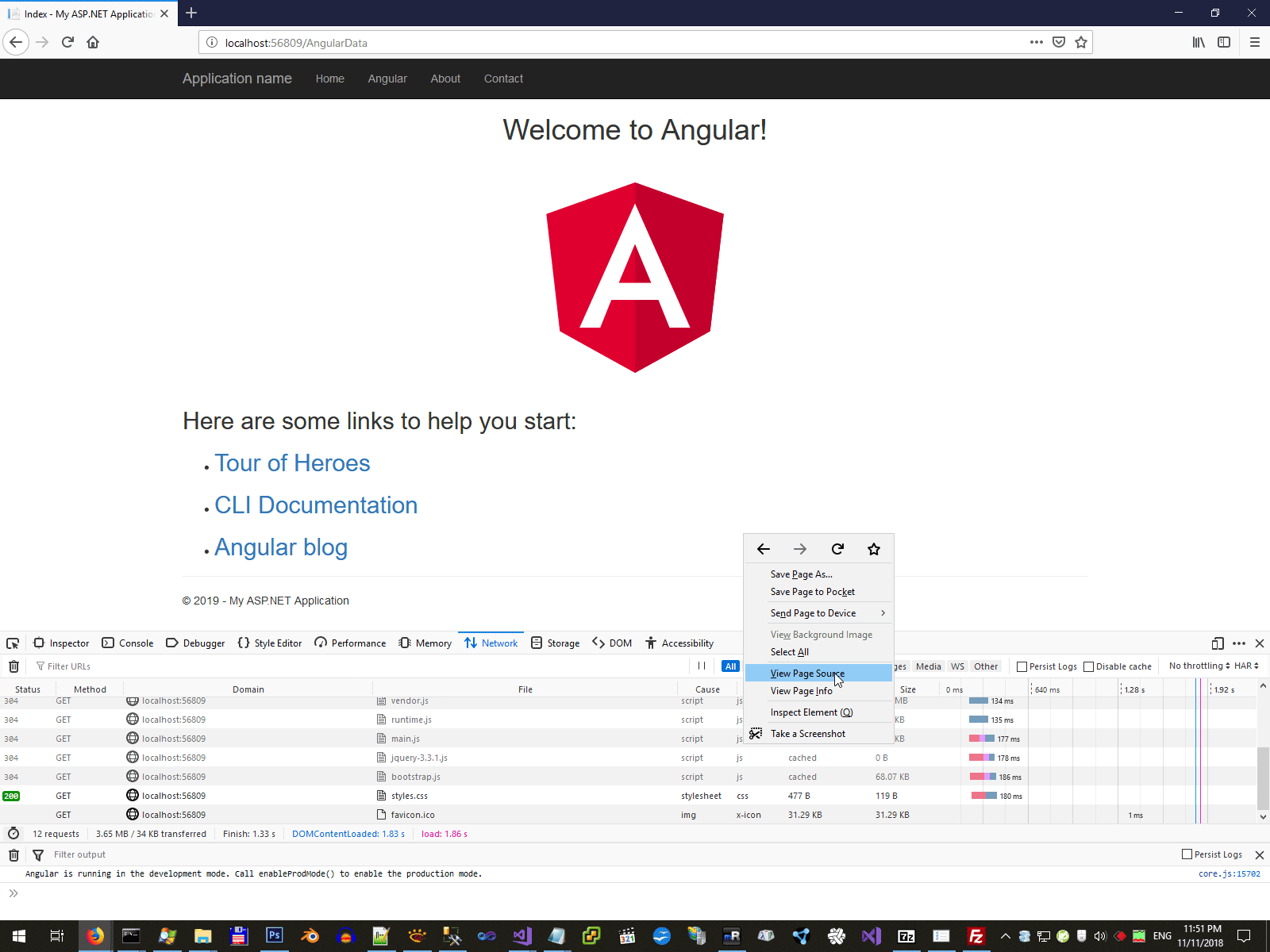Toggle the Firefox sidebars icon
Image resolution: width=1270 pixels, height=952 pixels.
(x=1224, y=42)
